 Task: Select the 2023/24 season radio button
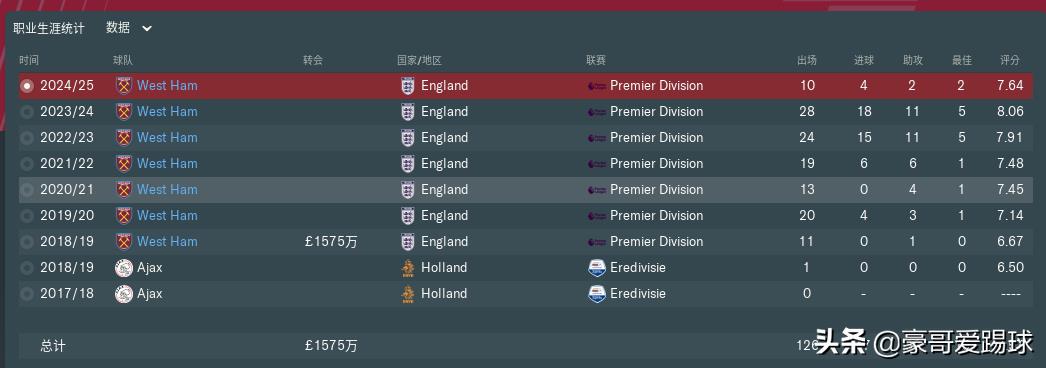(27, 111)
